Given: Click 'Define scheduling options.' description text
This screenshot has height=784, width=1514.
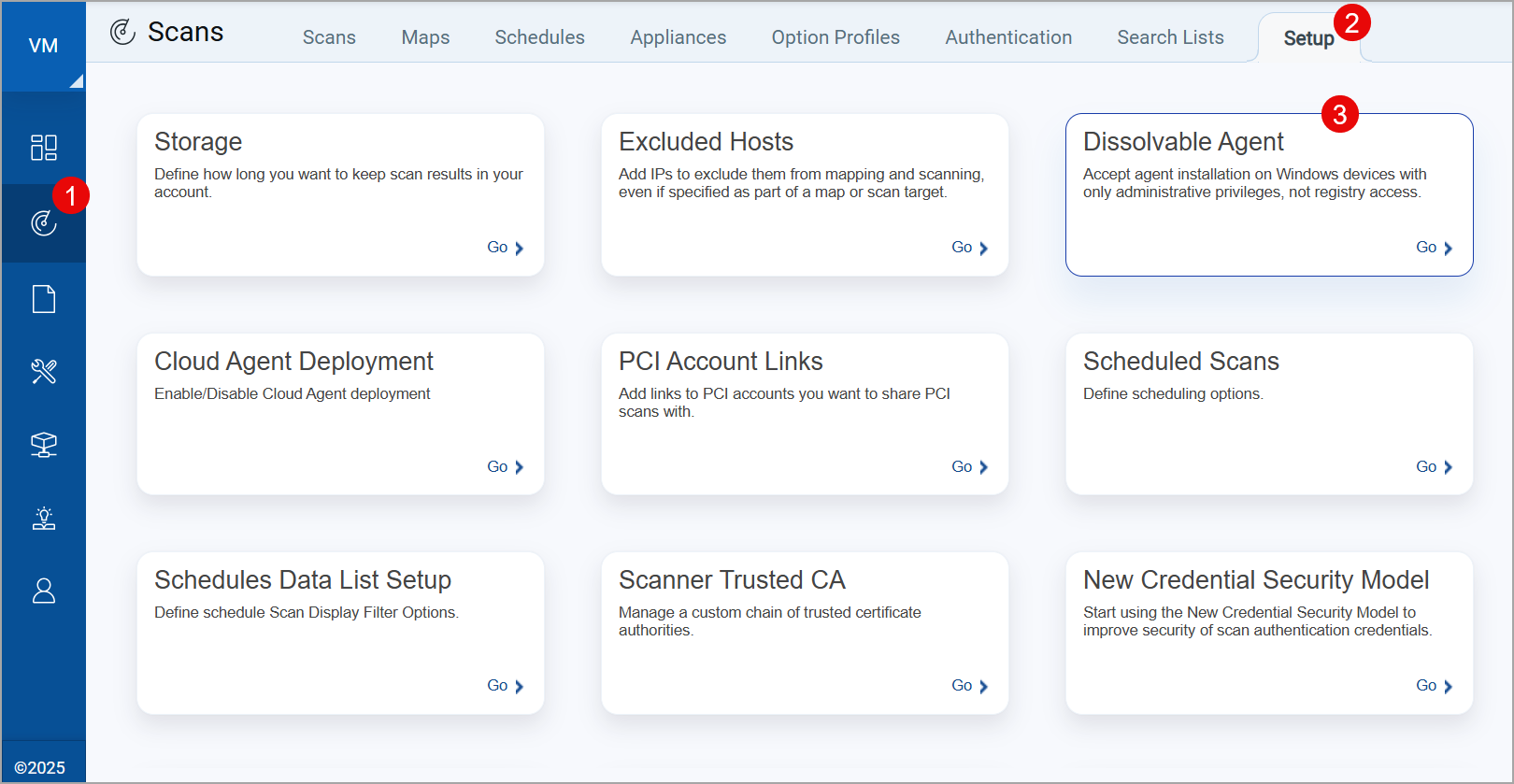Looking at the screenshot, I should tap(1173, 394).
